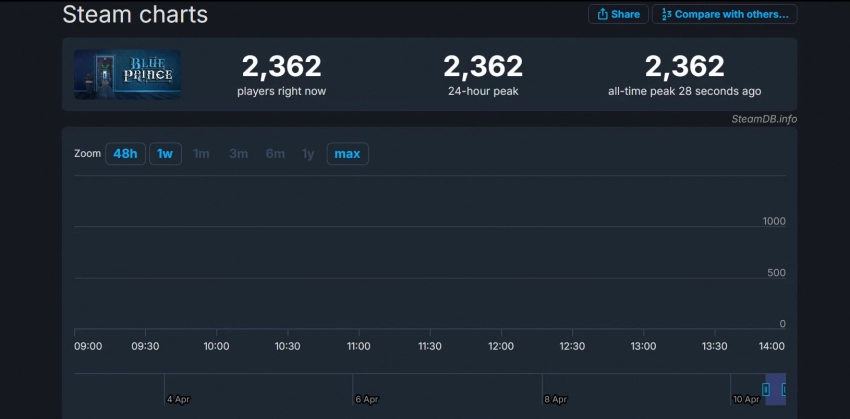Click the all-time peak statistic
The image size is (850, 419).
[684, 67]
